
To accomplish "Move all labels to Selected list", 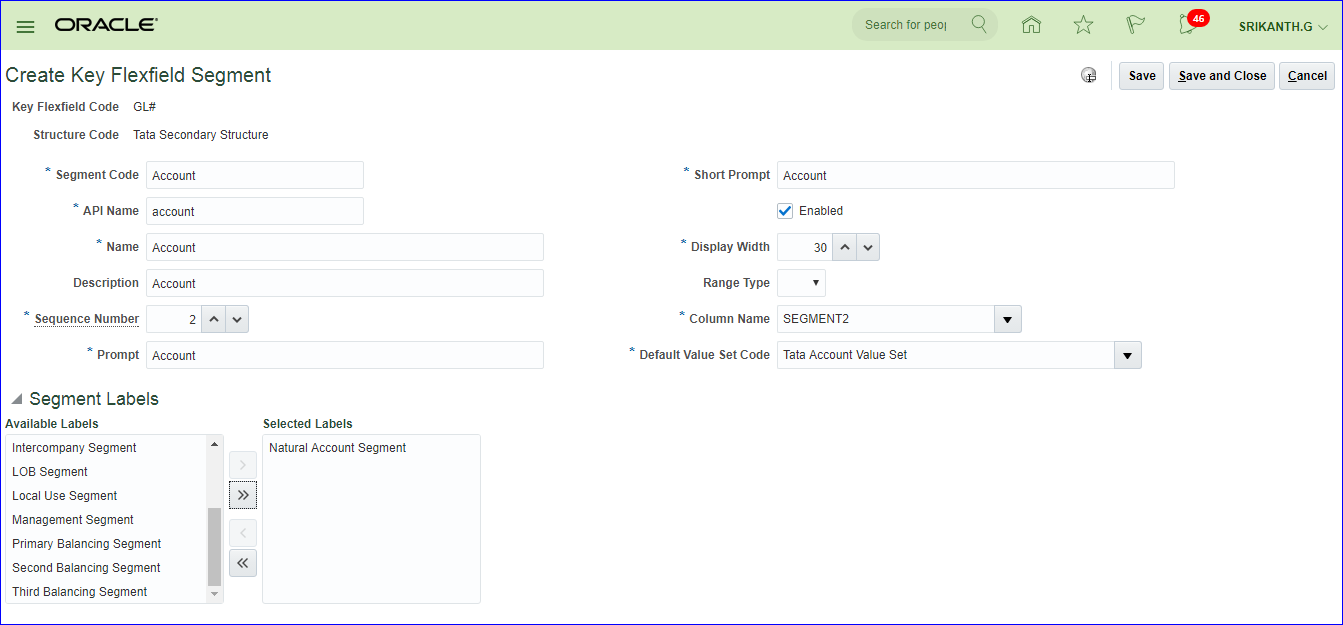I will click(243, 495).
